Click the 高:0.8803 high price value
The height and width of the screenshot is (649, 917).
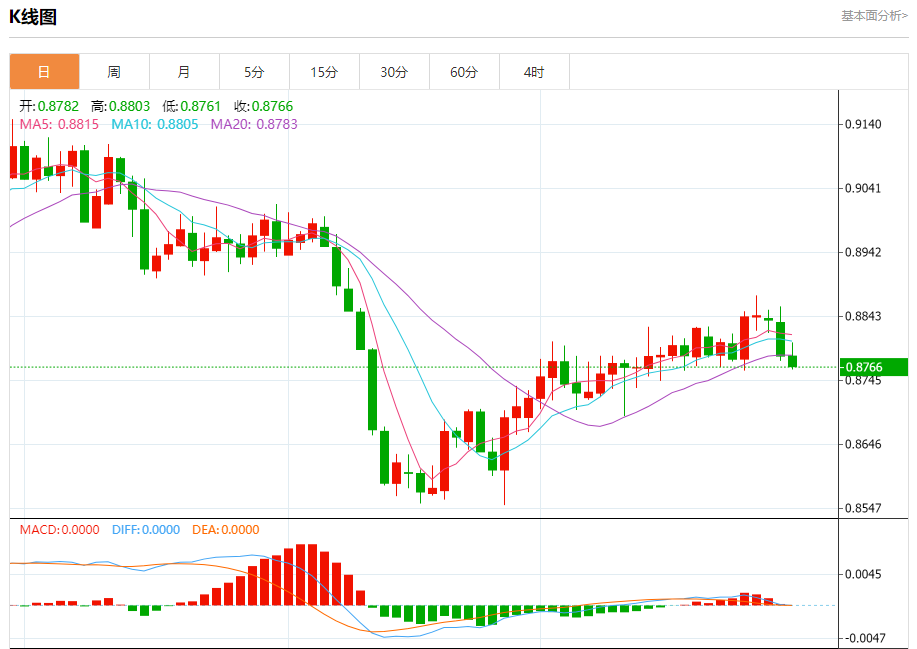click(x=120, y=106)
